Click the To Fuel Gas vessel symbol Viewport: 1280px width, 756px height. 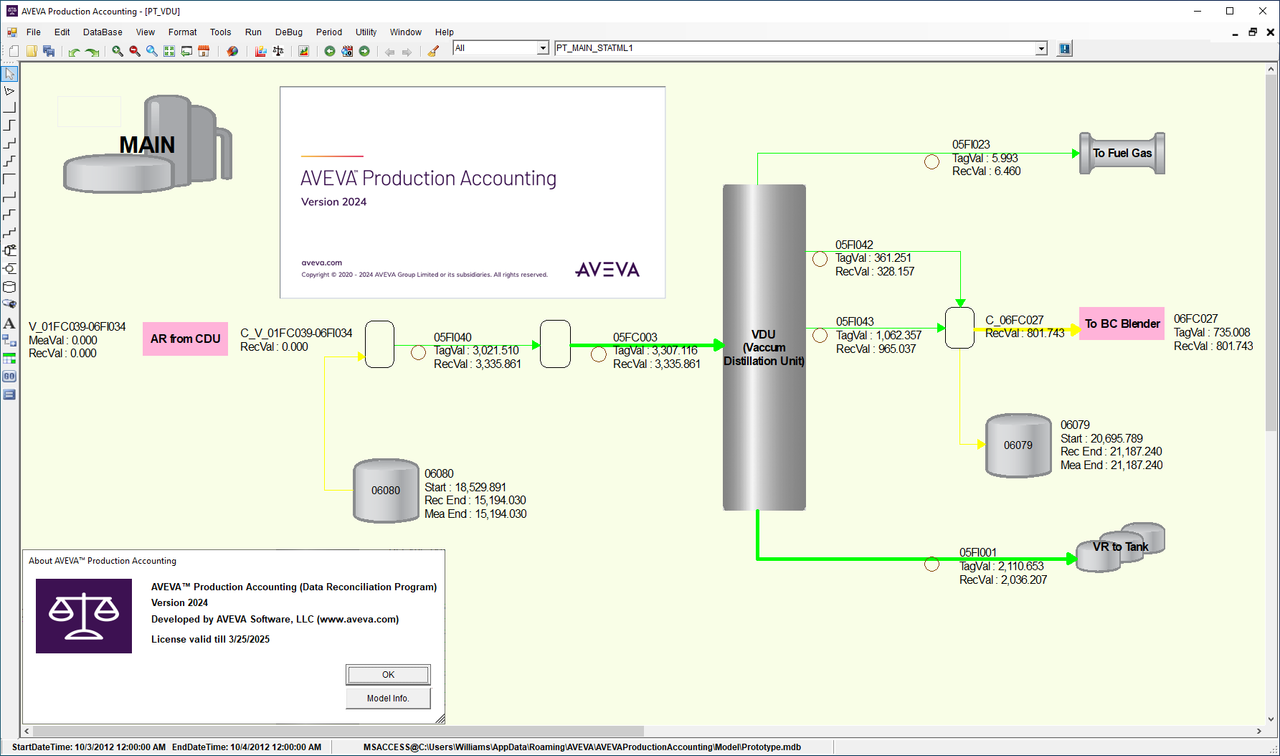coord(1122,153)
